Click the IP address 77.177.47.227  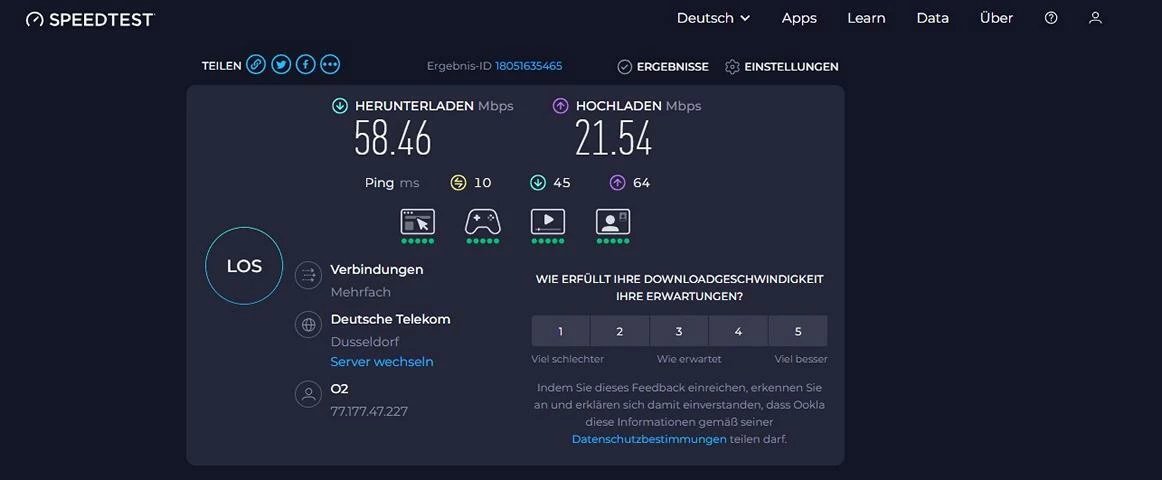point(369,412)
